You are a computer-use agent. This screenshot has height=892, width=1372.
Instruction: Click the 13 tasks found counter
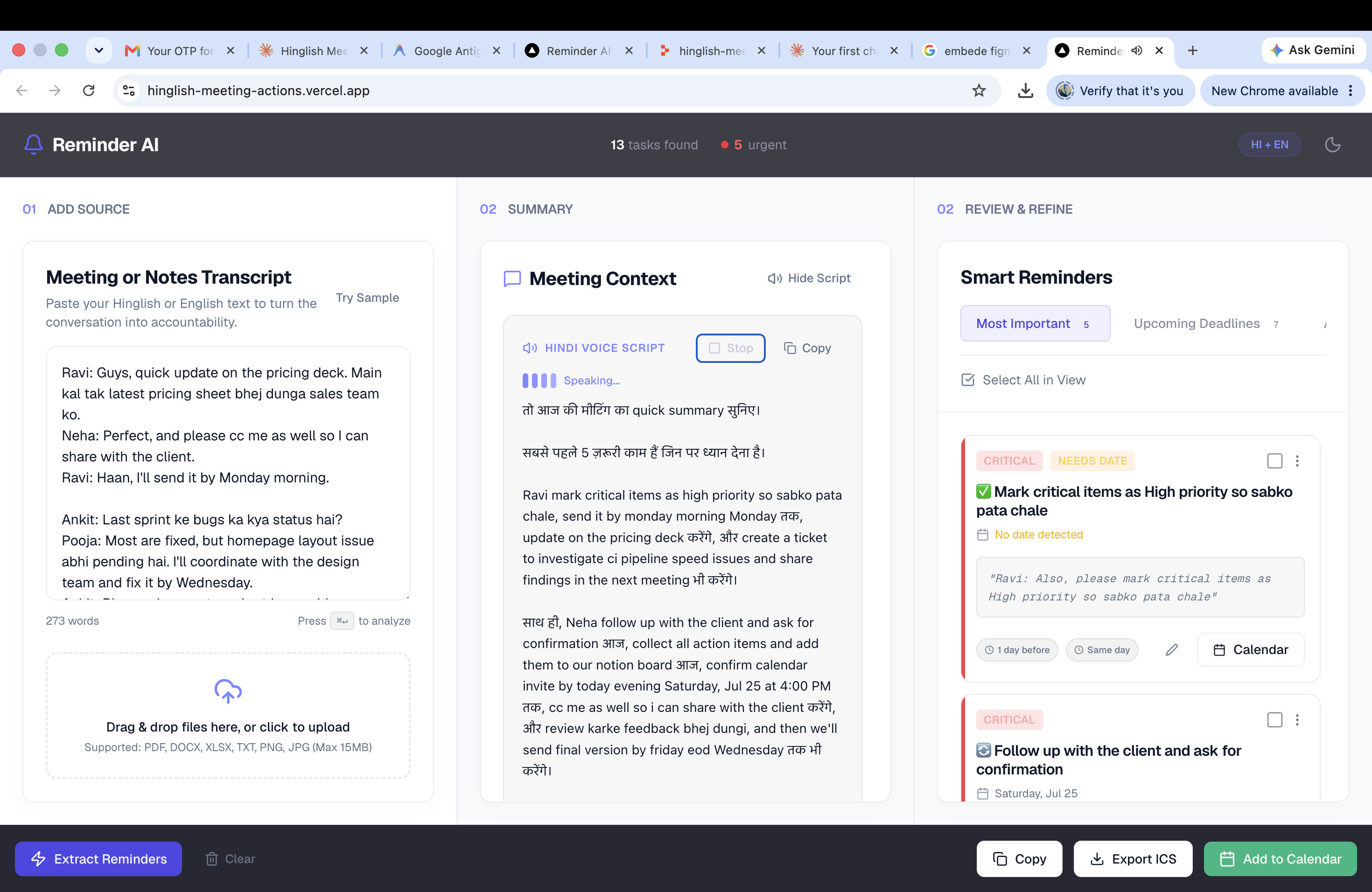pos(654,145)
